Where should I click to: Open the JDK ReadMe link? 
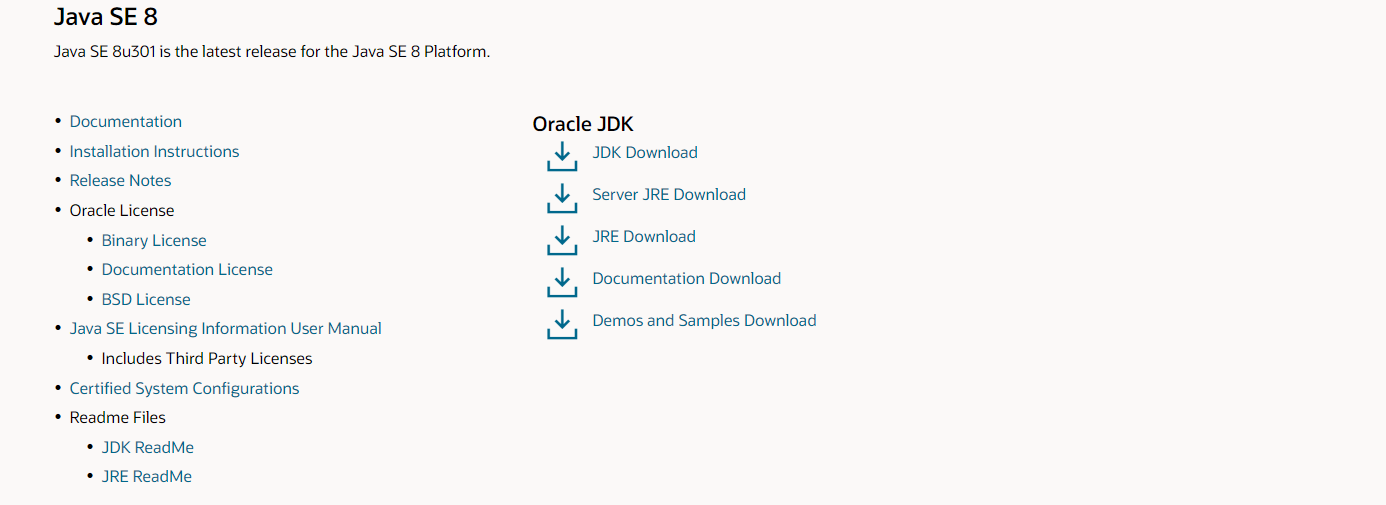click(x=148, y=447)
